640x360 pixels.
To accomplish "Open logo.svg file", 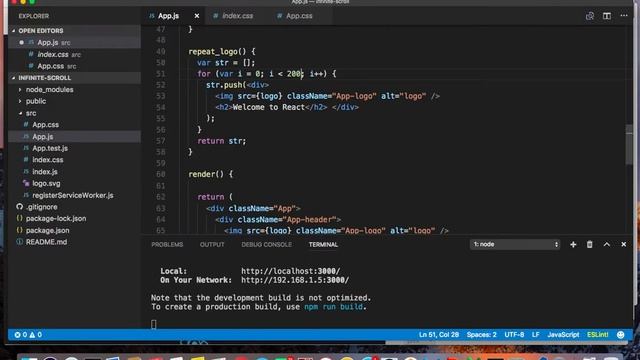I will pos(74,184).
